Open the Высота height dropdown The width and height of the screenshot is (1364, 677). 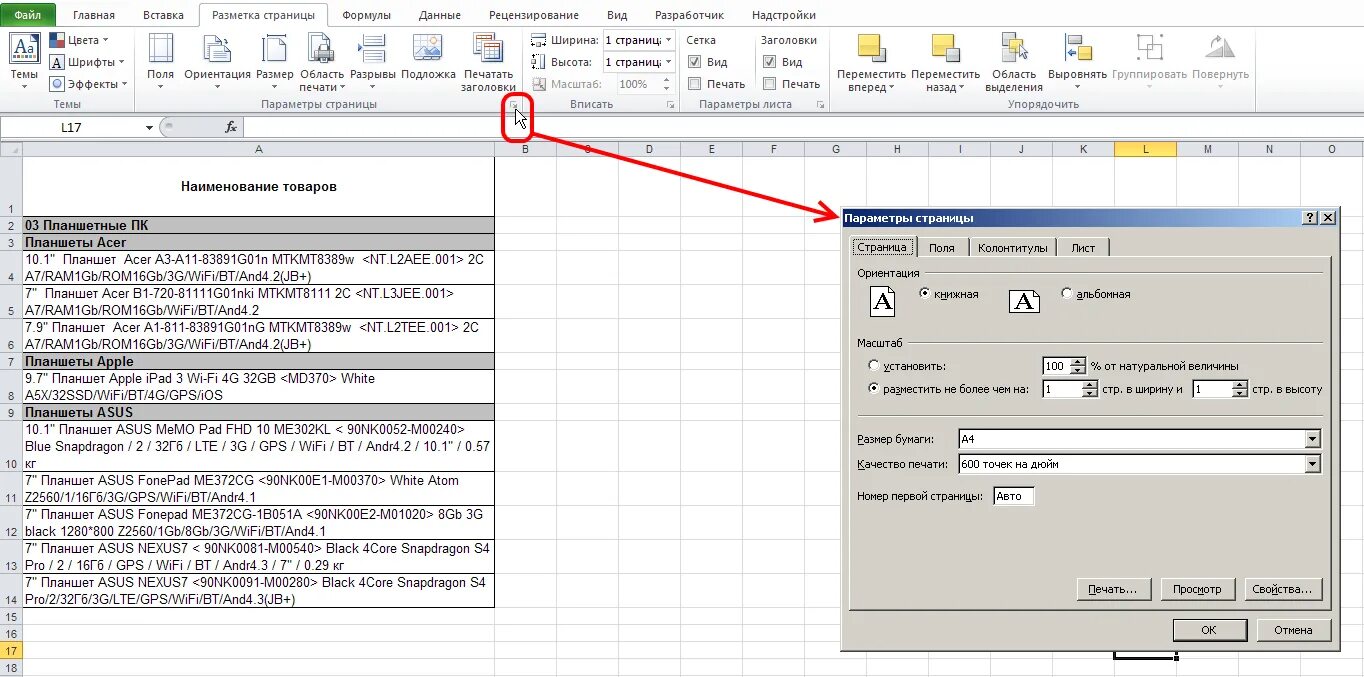coord(668,62)
